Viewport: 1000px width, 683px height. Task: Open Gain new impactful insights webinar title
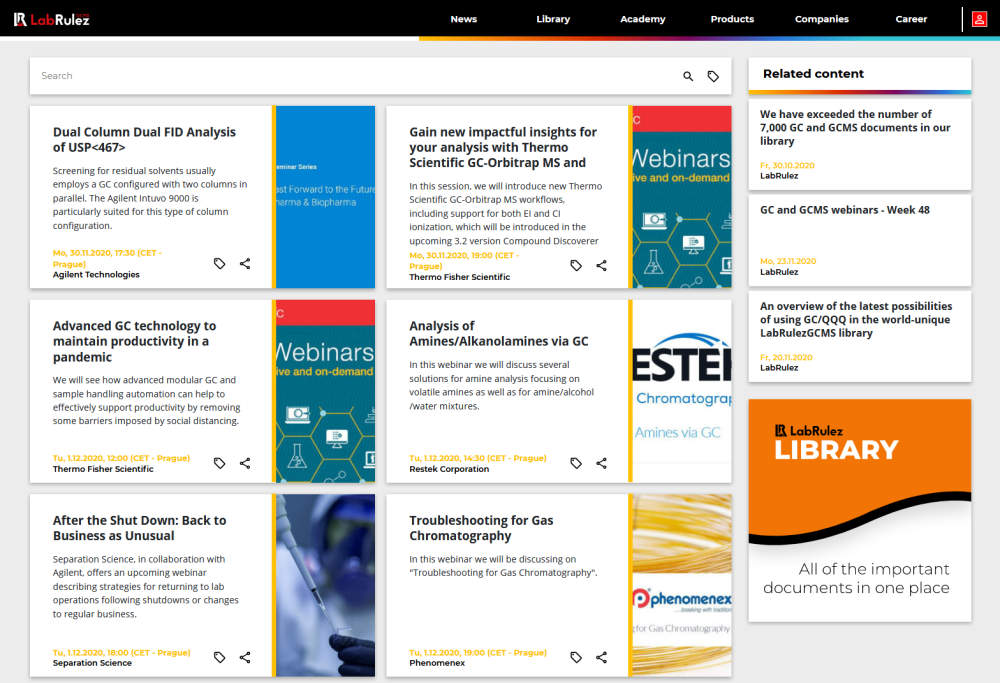point(503,147)
